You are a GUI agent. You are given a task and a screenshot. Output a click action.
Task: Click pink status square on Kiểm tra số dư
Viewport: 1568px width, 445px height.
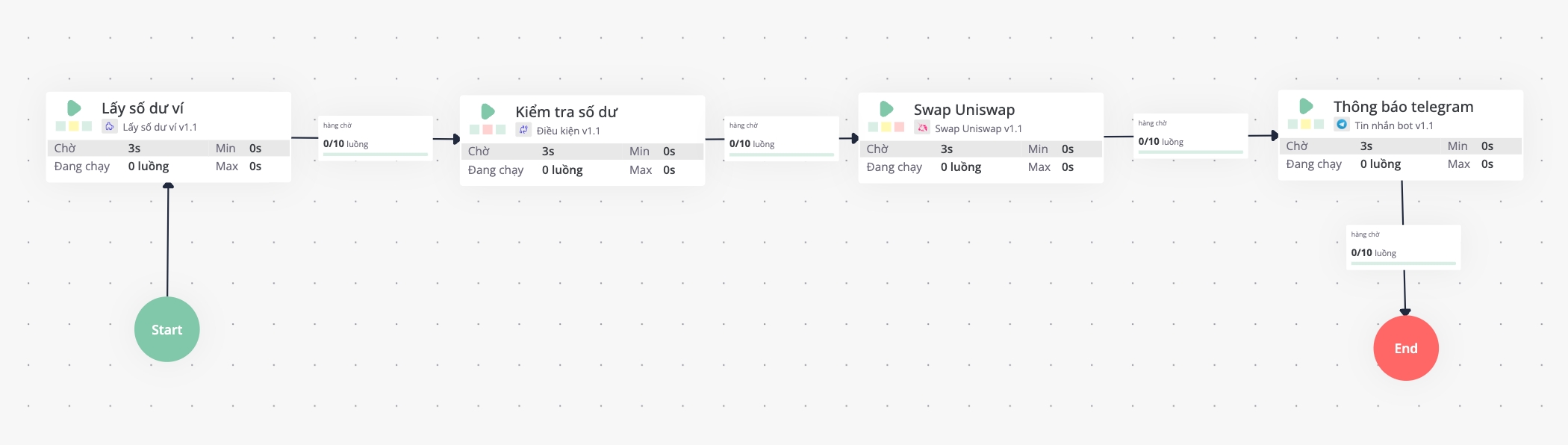click(488, 130)
